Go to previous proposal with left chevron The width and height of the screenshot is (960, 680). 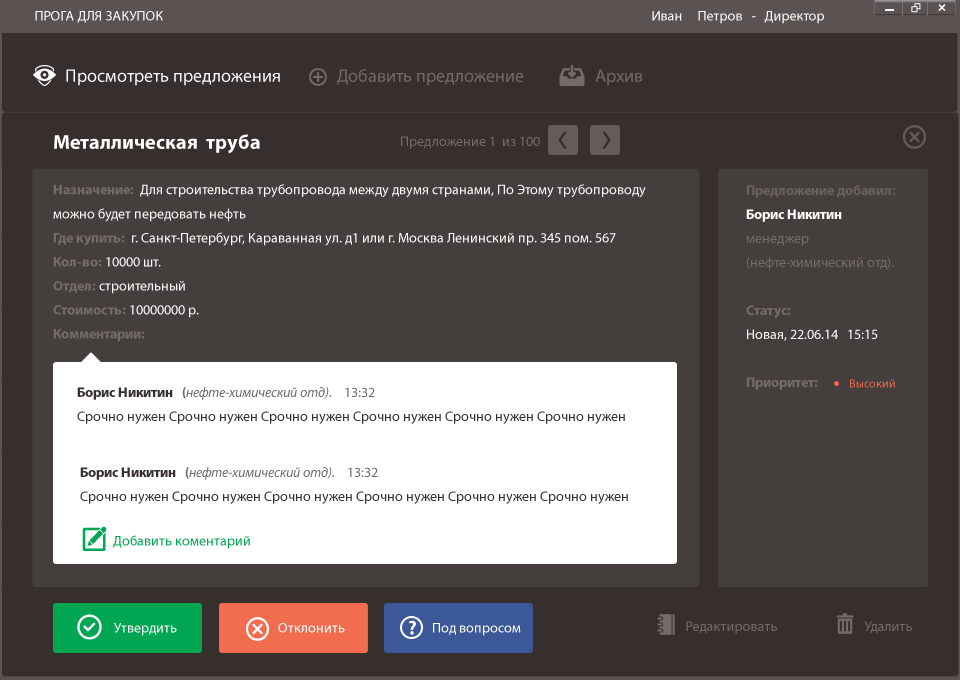(x=564, y=141)
